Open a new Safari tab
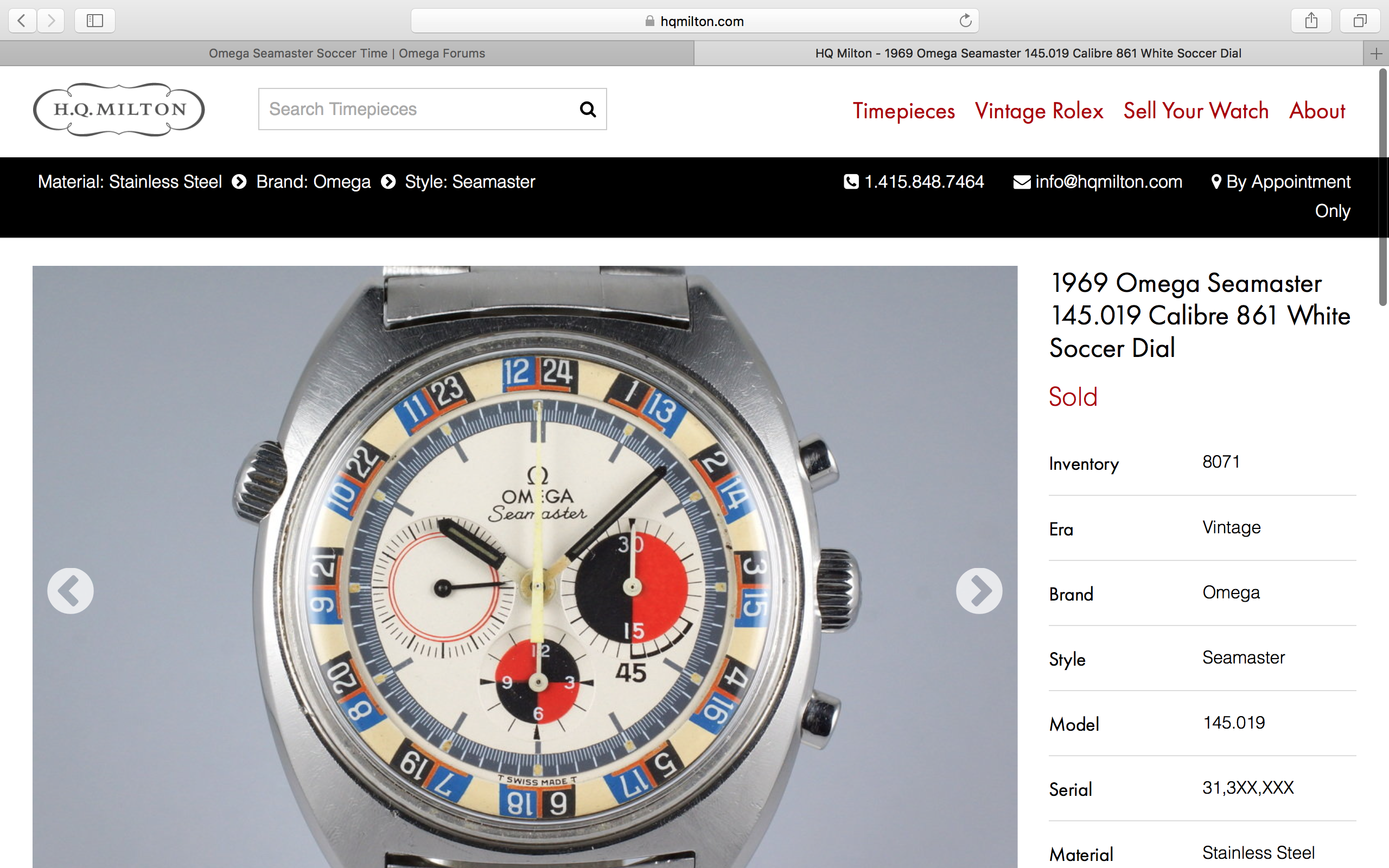The height and width of the screenshot is (868, 1389). [x=1376, y=53]
